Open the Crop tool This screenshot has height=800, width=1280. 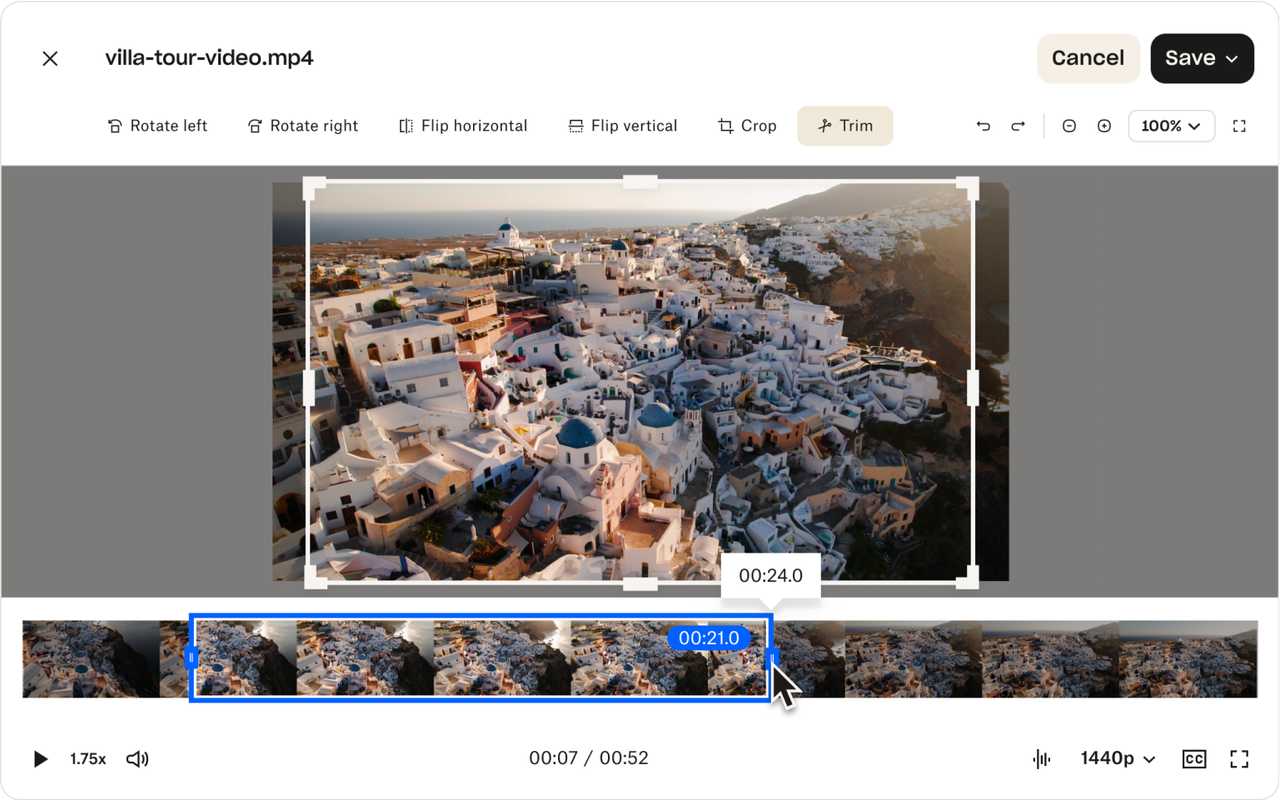coord(746,125)
